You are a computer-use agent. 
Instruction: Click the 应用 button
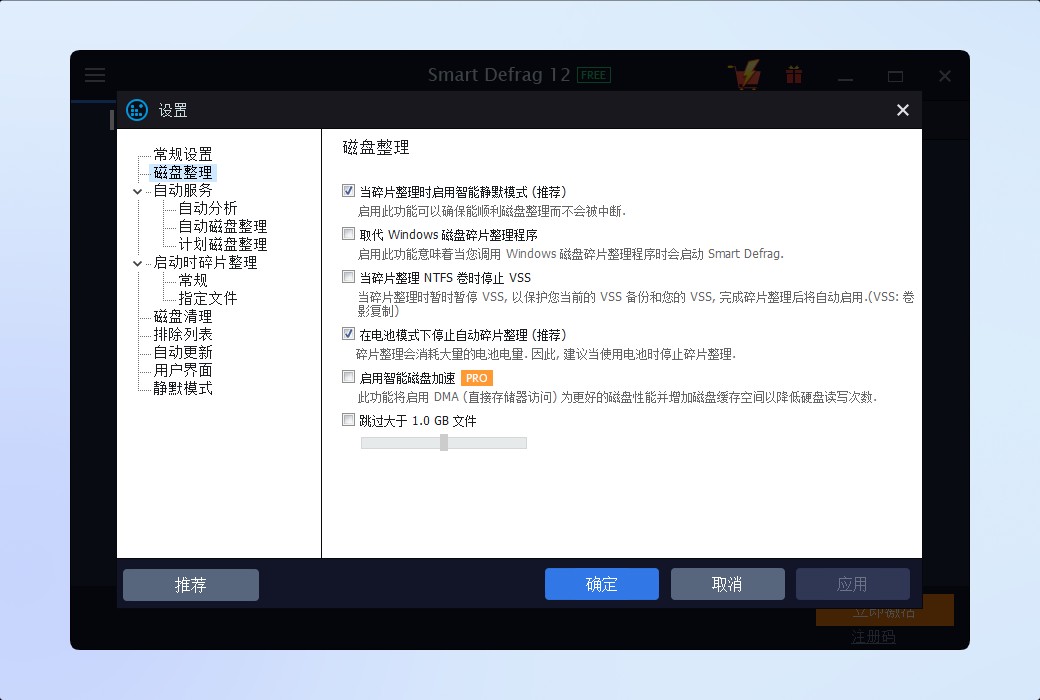point(852,584)
